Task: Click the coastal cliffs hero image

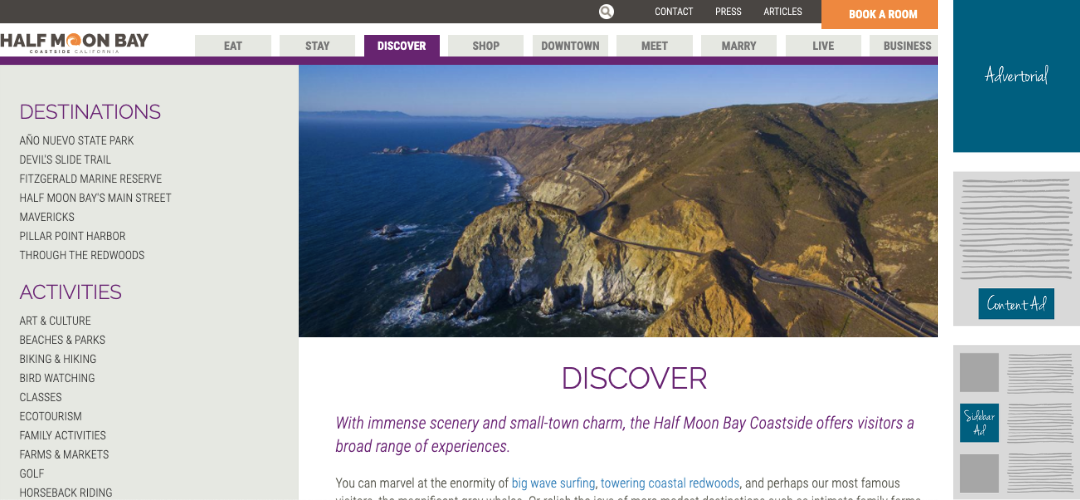Action: [618, 200]
